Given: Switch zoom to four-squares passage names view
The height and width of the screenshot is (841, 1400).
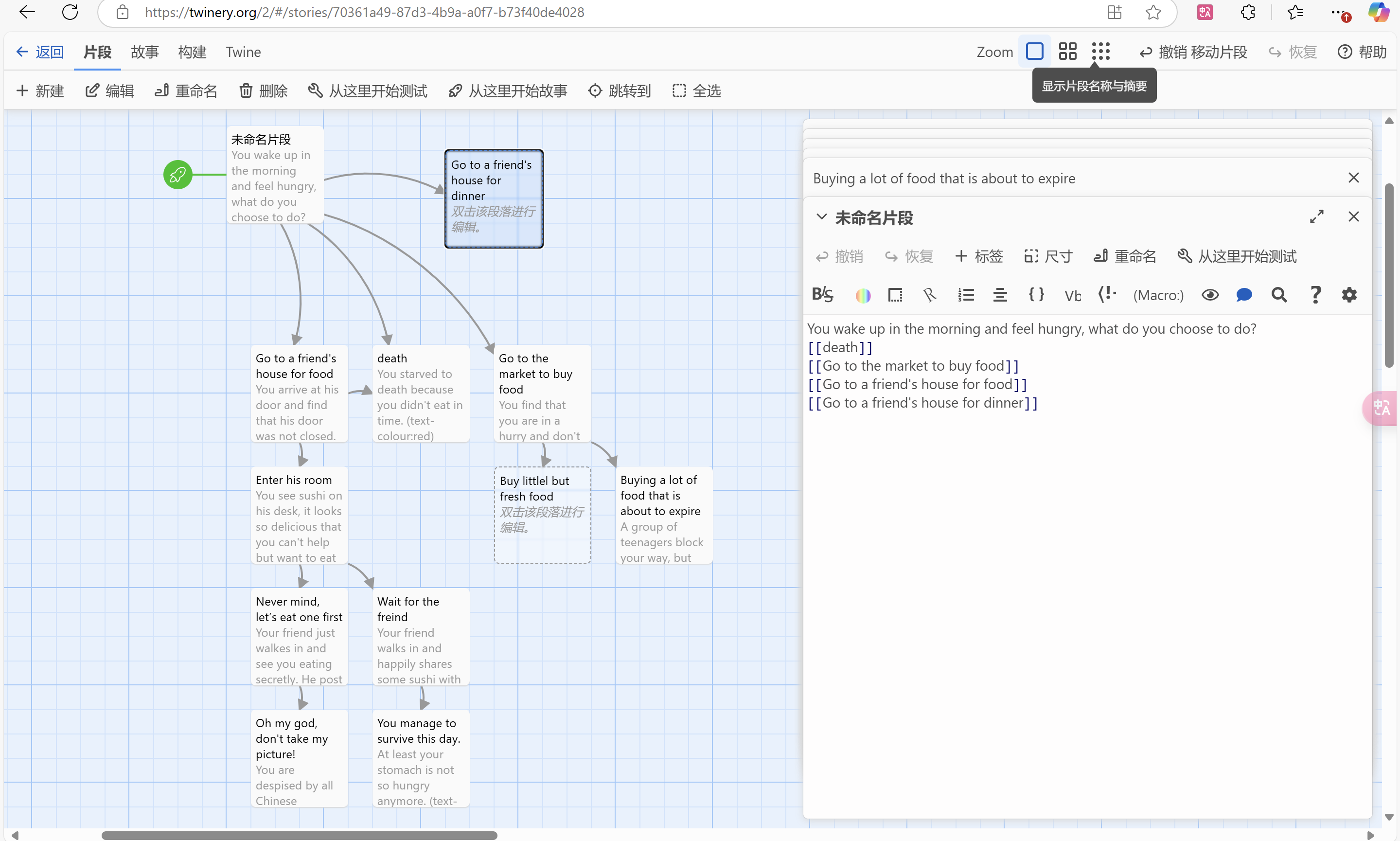Looking at the screenshot, I should [x=1067, y=52].
